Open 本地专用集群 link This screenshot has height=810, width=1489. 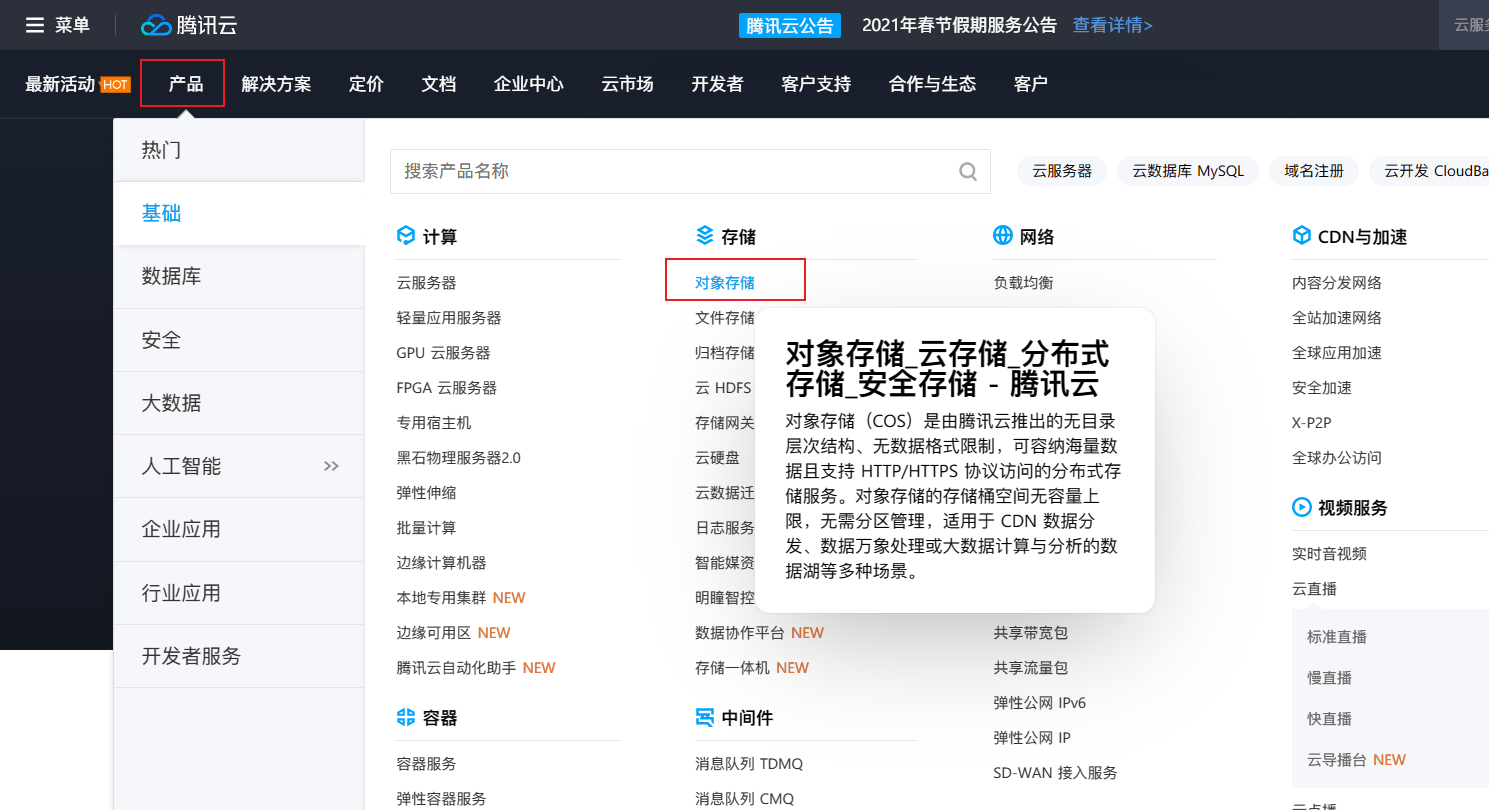pos(441,598)
